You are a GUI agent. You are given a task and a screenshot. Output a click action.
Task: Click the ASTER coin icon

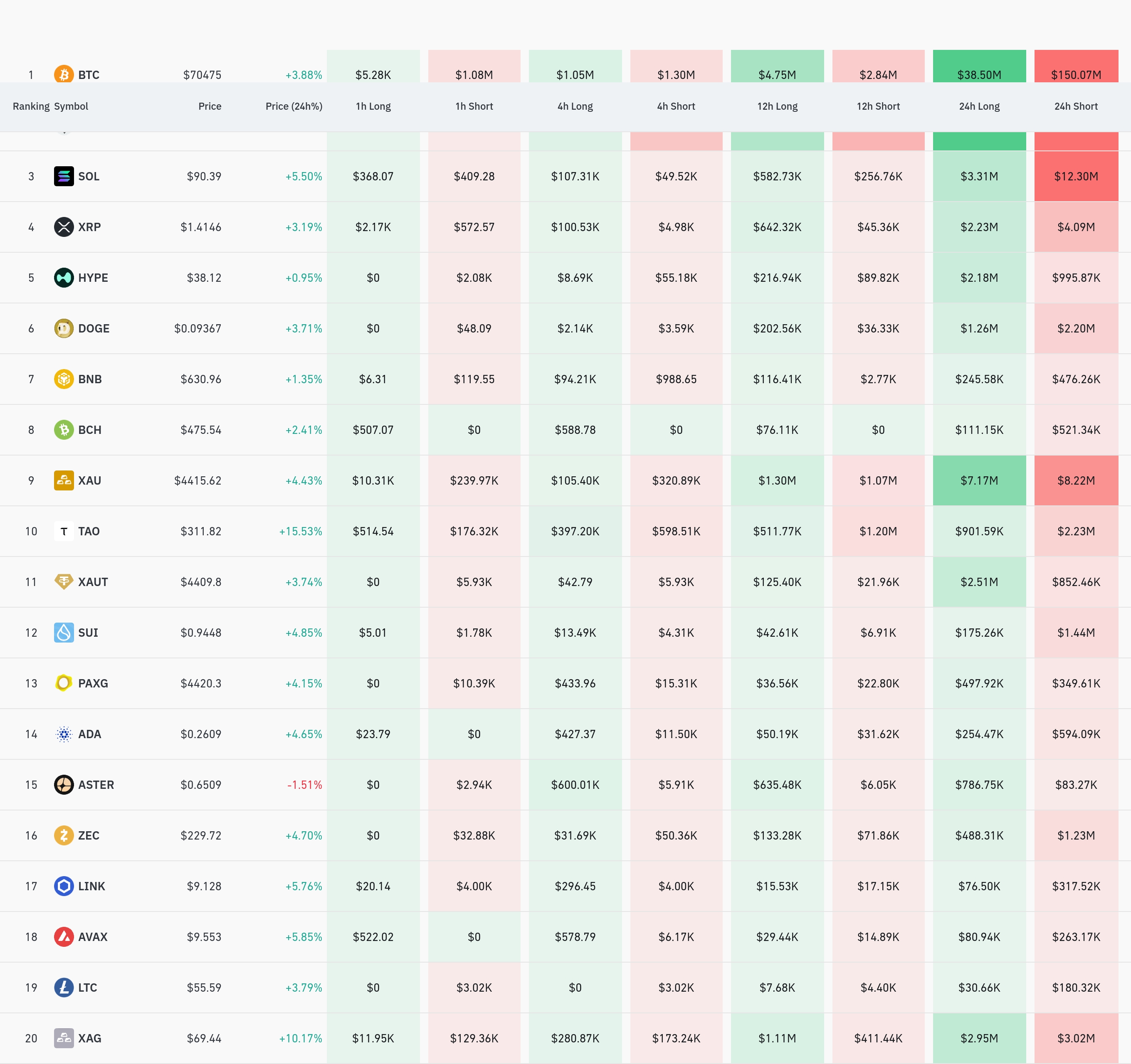coord(64,785)
